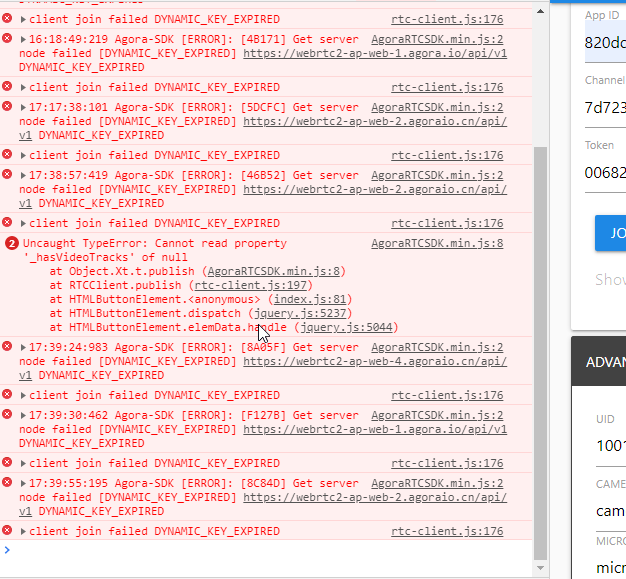Click the console vertical scrollbar thumb
The width and height of the screenshot is (626, 579).
(540, 353)
